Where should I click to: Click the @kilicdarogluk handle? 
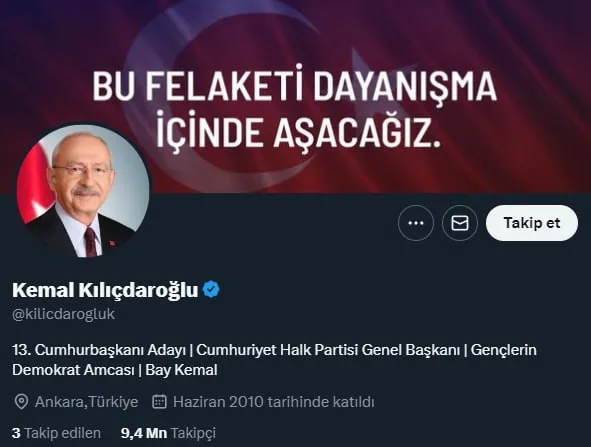coord(63,314)
